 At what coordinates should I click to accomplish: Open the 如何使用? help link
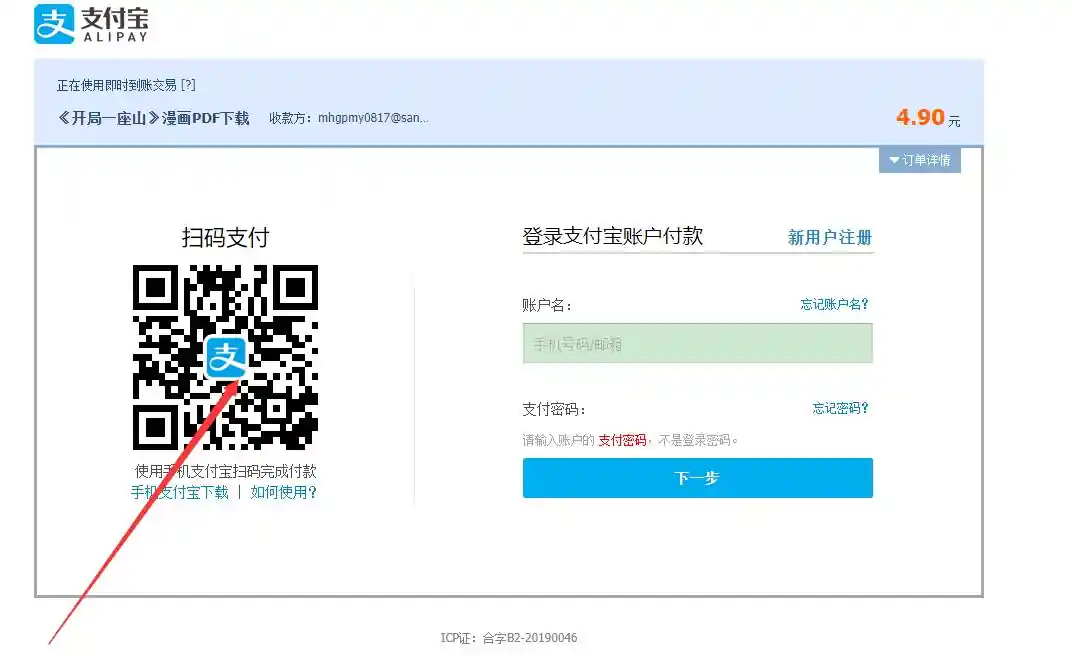pos(284,492)
